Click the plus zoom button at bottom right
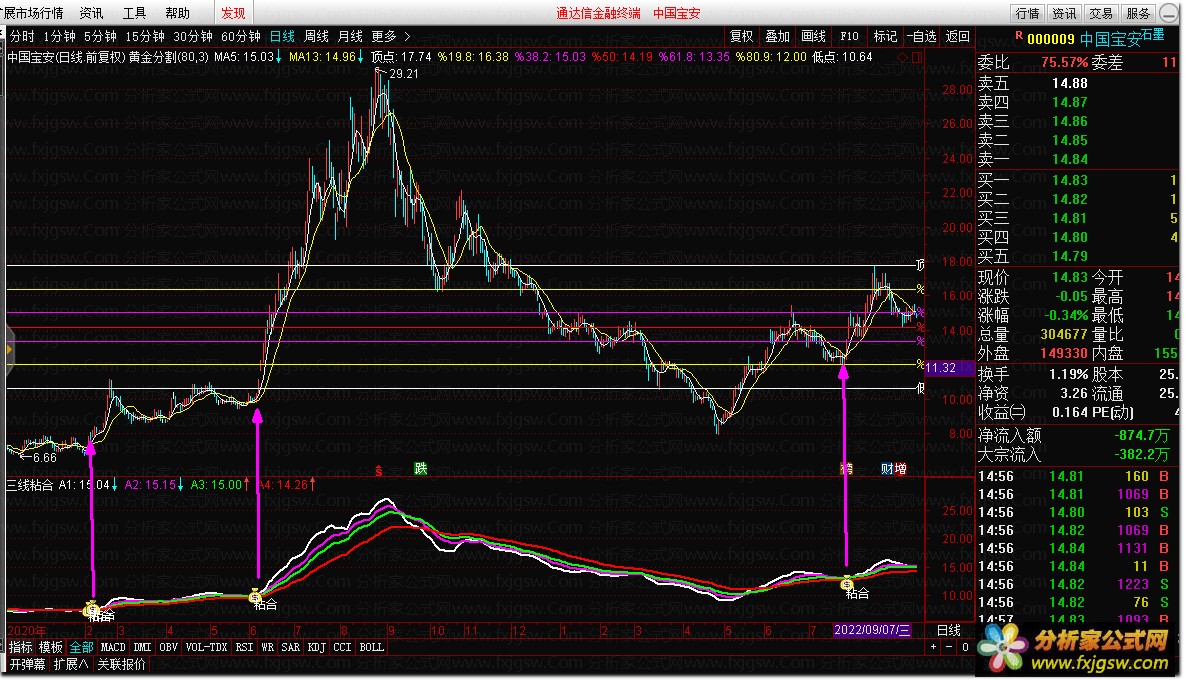Screen dimensions: 1185x680 click(x=934, y=648)
